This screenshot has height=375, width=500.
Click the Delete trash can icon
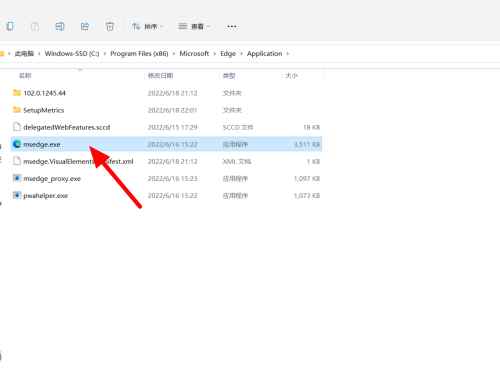tap(110, 26)
